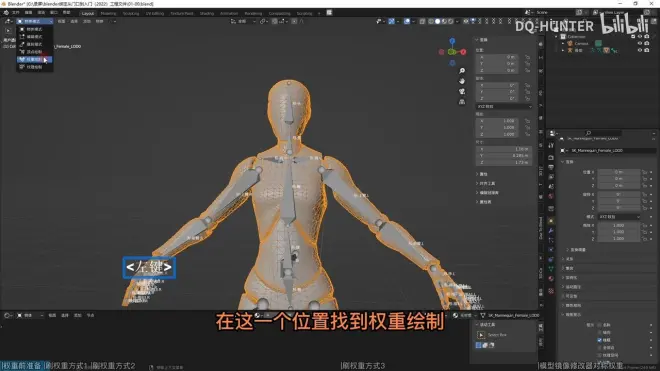The image size is (660, 371).
Task: Toggle viewport overlays button
Action: tap(407, 21)
